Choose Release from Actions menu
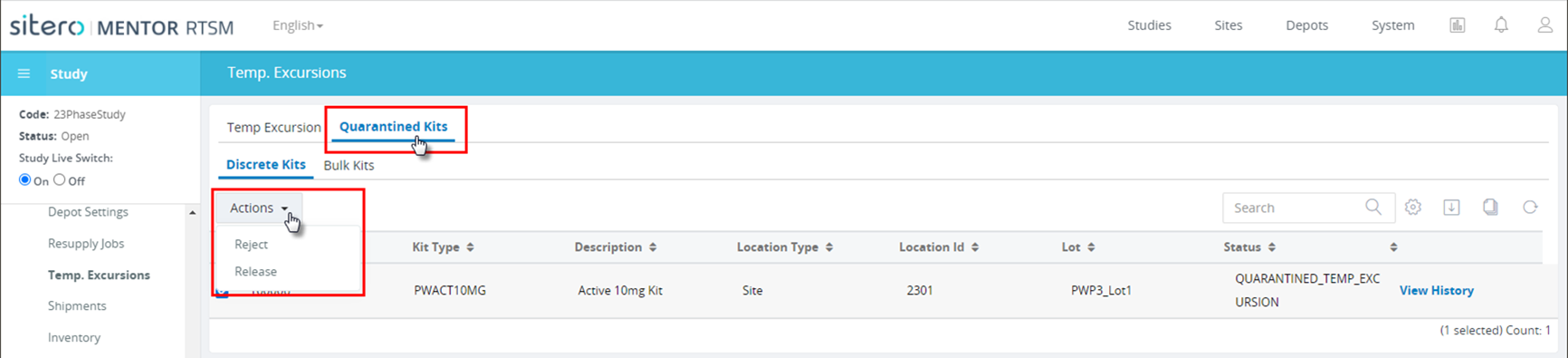 tap(255, 272)
